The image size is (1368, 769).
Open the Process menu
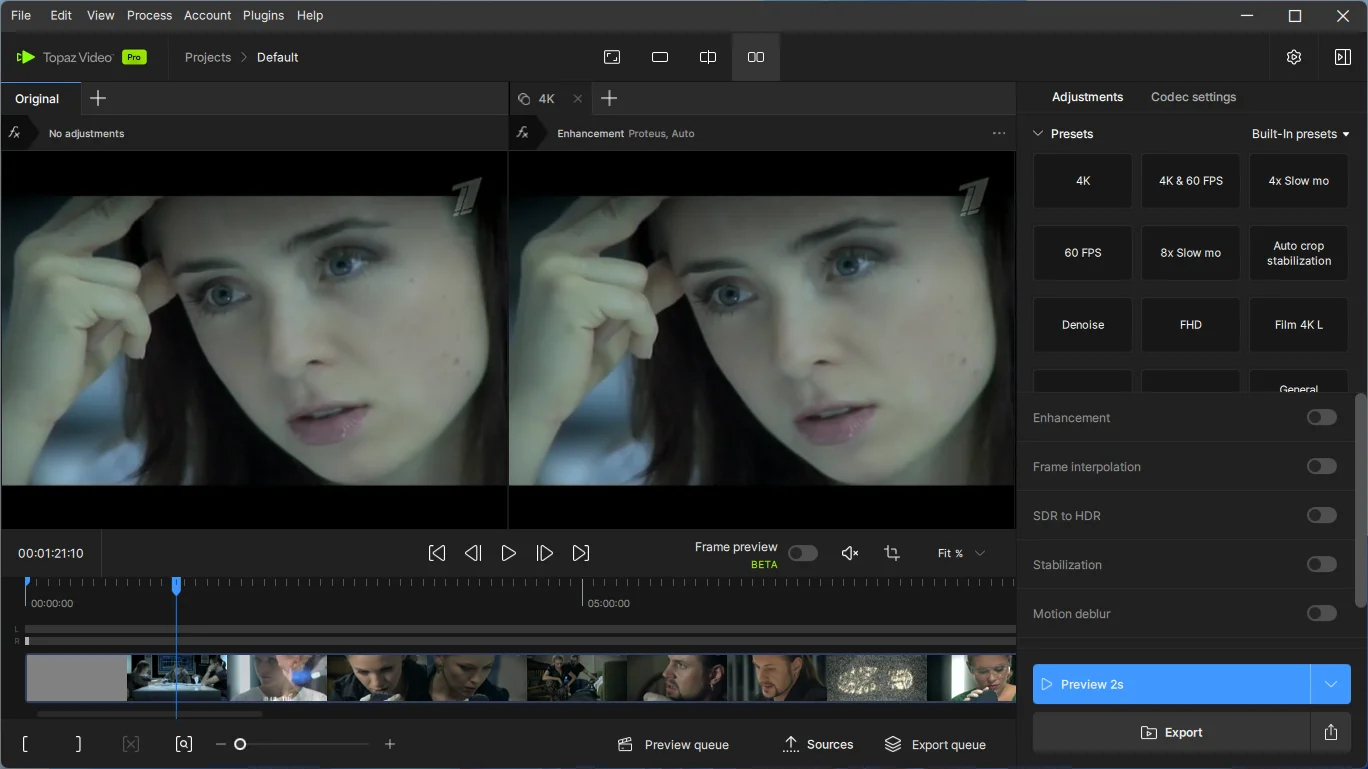150,15
